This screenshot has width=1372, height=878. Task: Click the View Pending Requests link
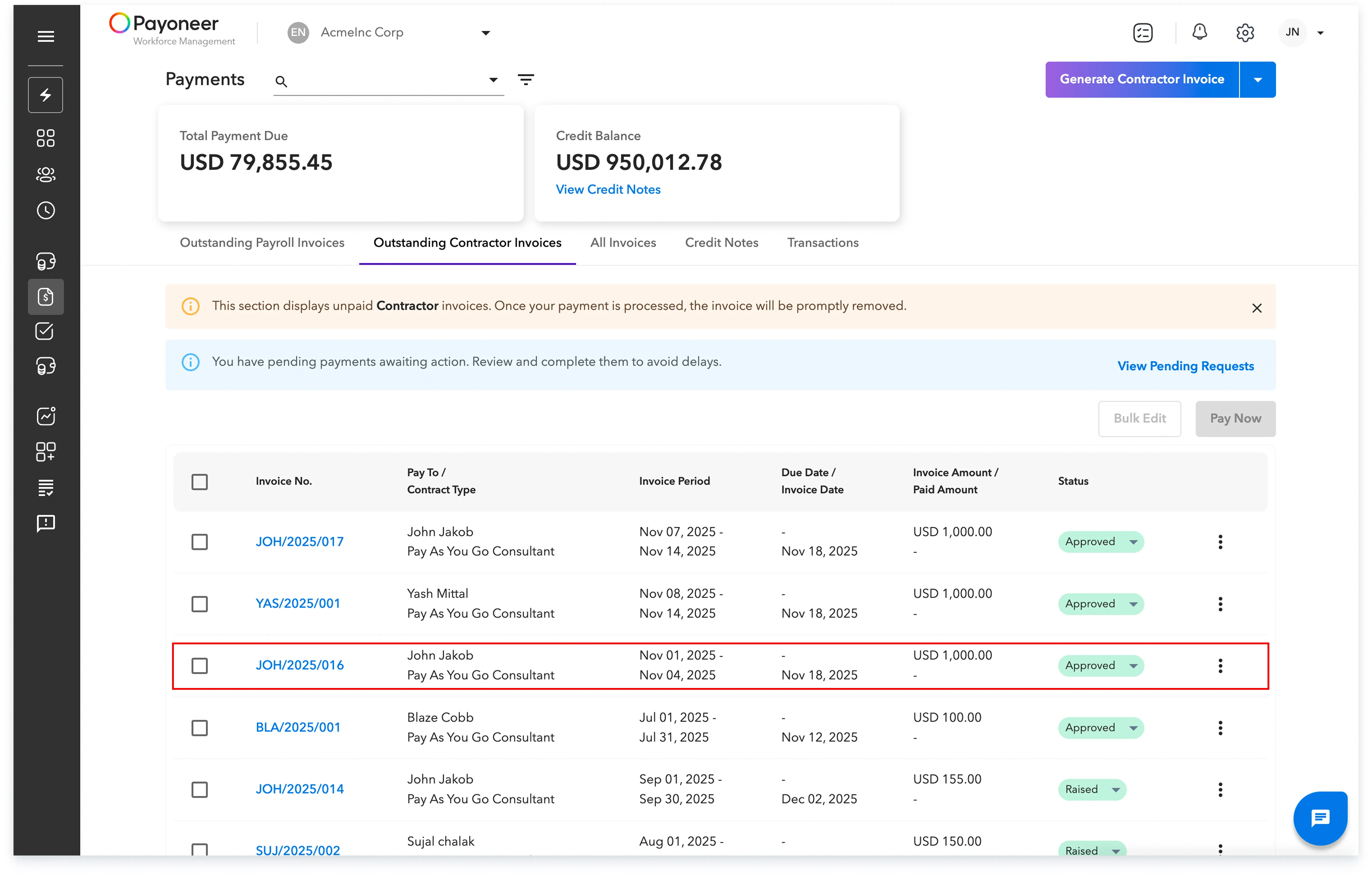tap(1185, 366)
